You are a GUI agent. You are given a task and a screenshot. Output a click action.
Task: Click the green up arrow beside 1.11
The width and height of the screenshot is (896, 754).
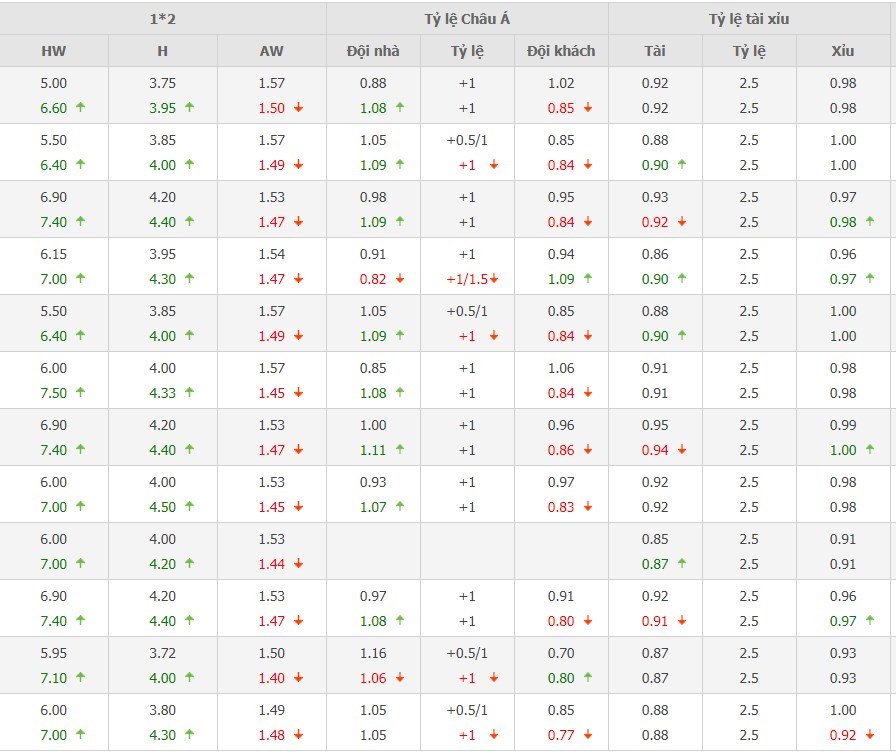[400, 450]
